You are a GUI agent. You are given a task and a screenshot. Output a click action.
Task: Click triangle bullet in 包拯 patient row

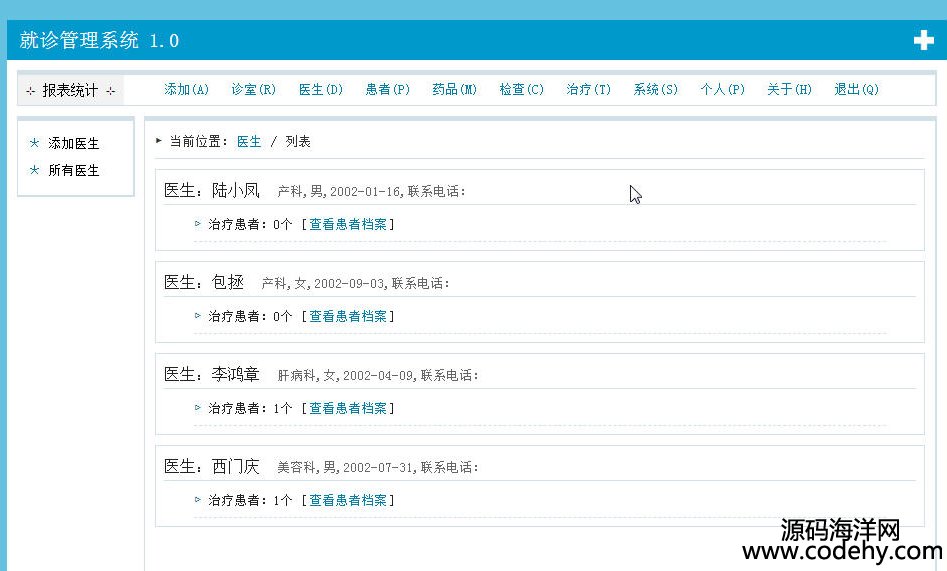coord(197,315)
